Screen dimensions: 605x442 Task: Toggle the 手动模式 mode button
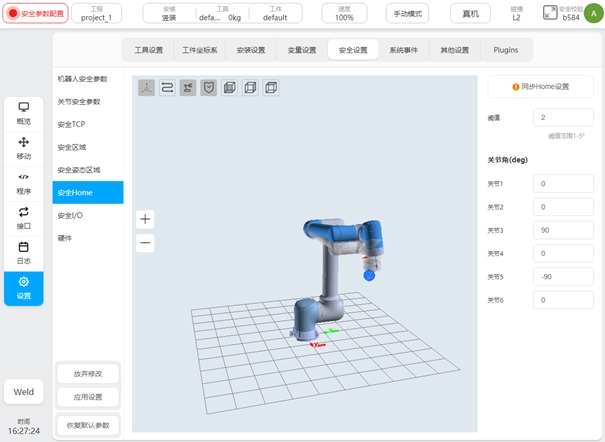407,13
